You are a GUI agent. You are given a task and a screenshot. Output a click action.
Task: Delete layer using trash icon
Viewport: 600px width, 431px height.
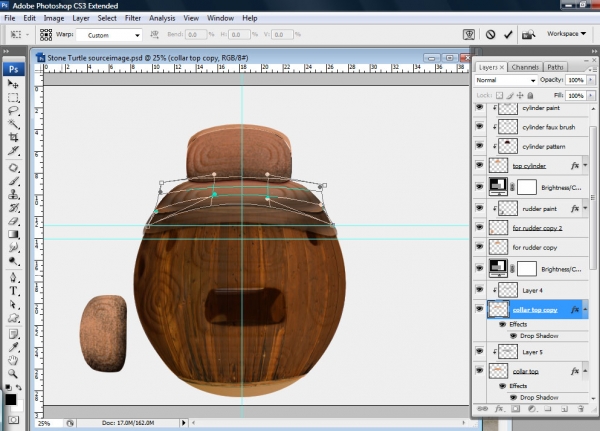pyautogui.click(x=581, y=409)
